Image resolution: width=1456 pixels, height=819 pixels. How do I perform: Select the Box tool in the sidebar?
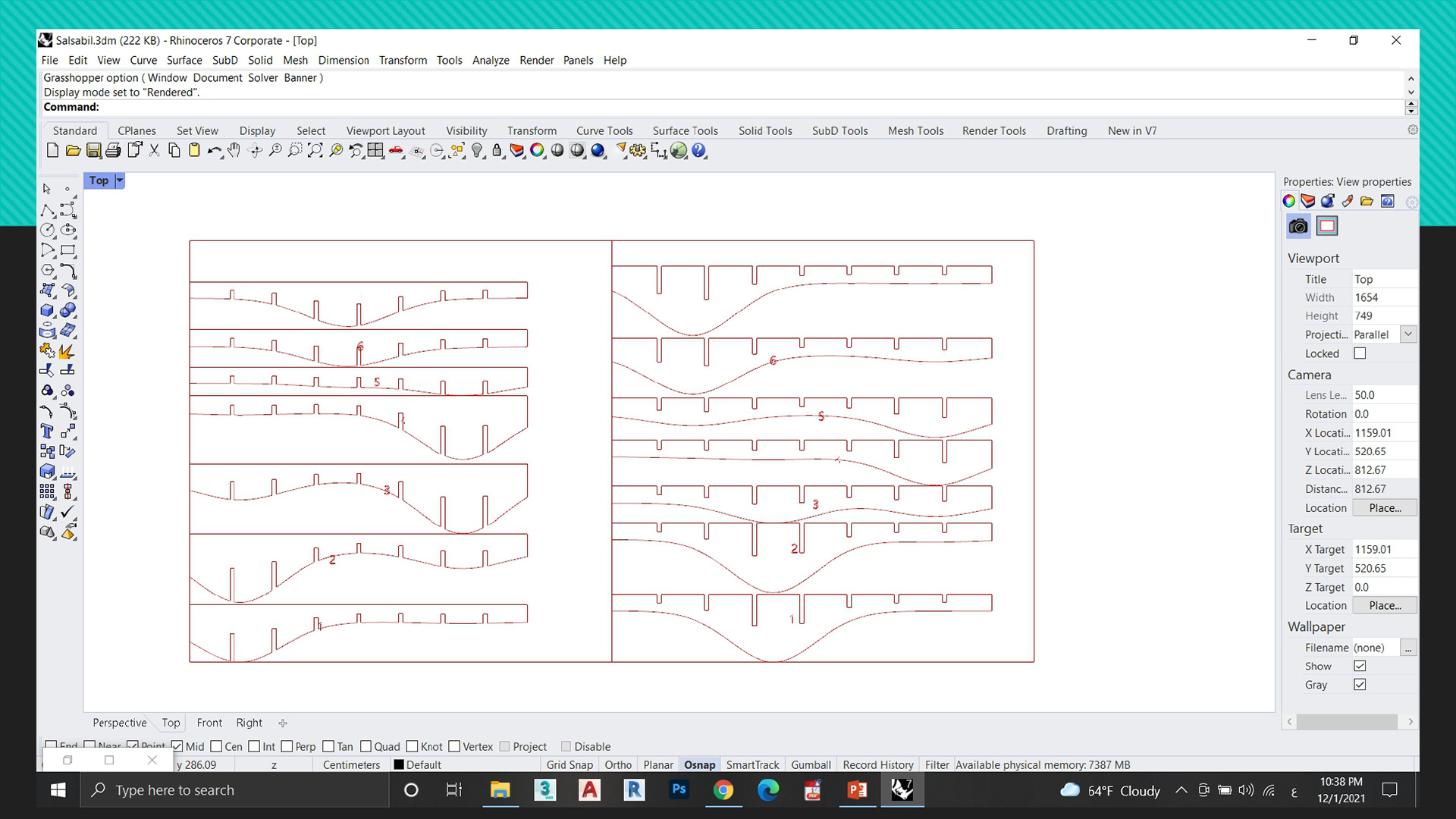pos(45,310)
